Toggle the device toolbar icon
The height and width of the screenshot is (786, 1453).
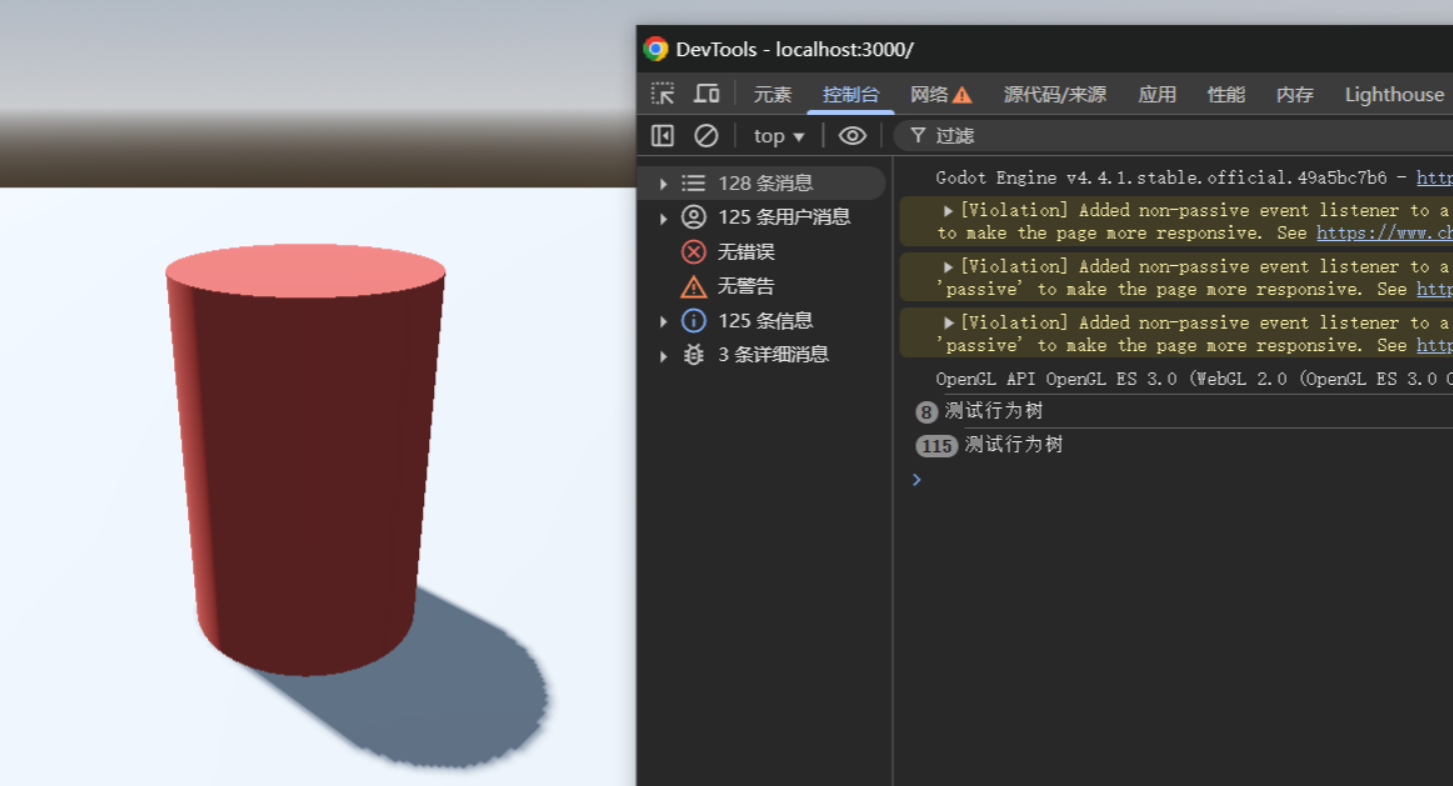(x=707, y=94)
